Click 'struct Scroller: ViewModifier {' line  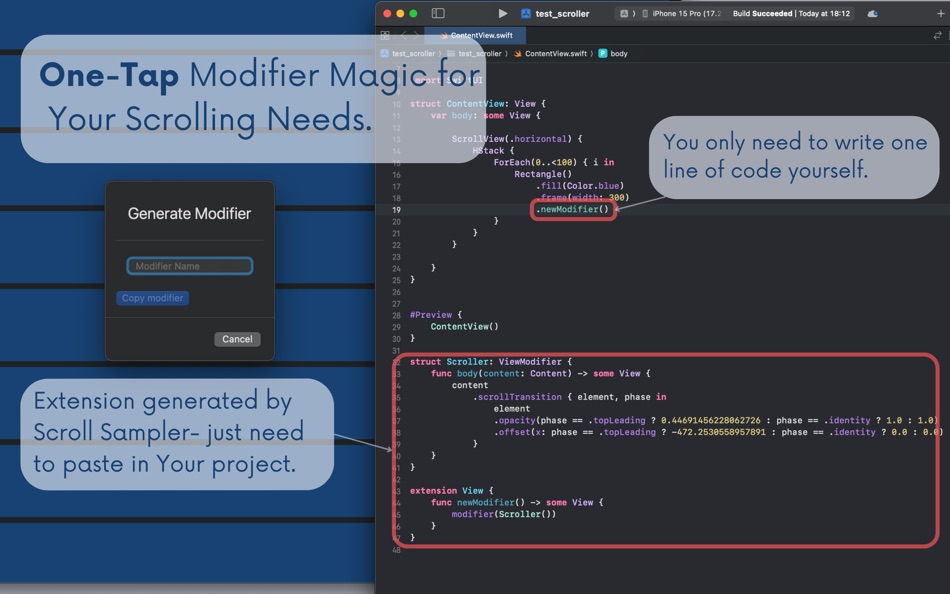(491, 361)
